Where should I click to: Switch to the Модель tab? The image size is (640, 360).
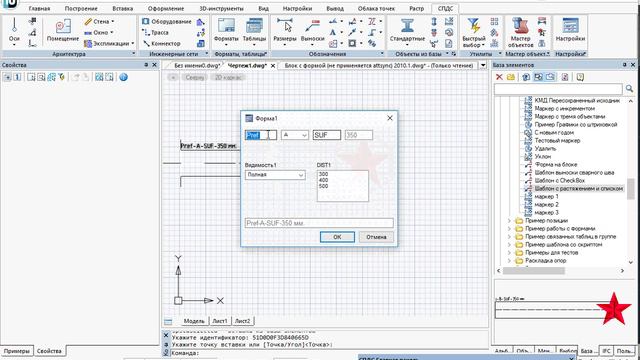[194, 321]
